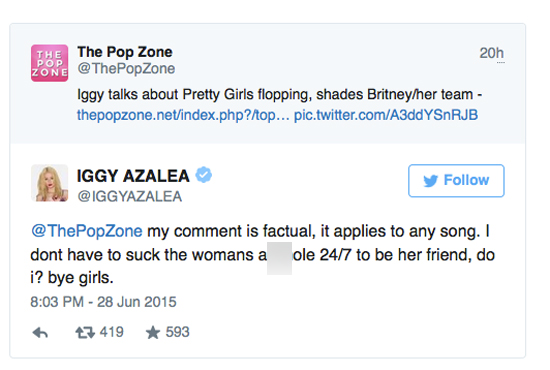
Task: Open The Pop Zone display name
Action: [125, 52]
